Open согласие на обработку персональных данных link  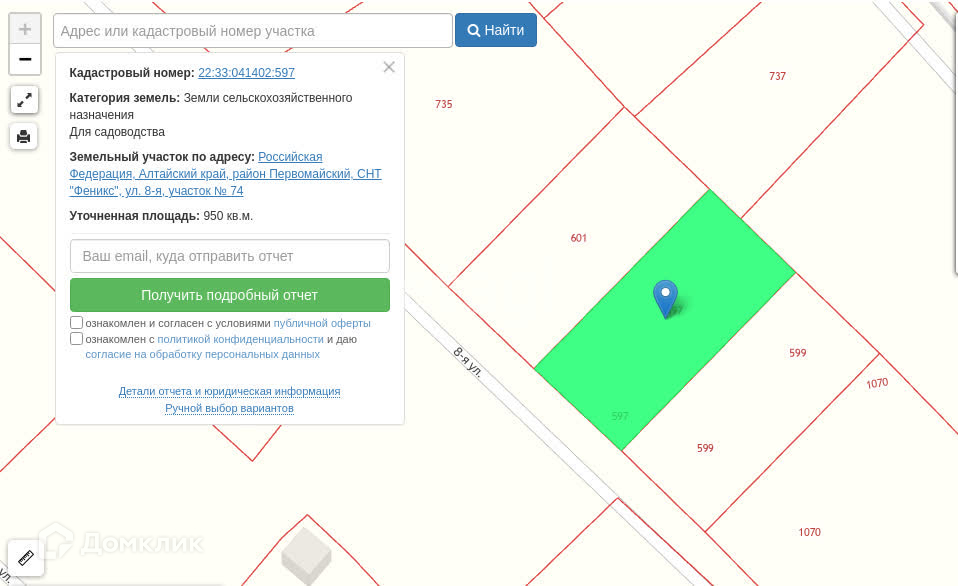click(x=202, y=354)
